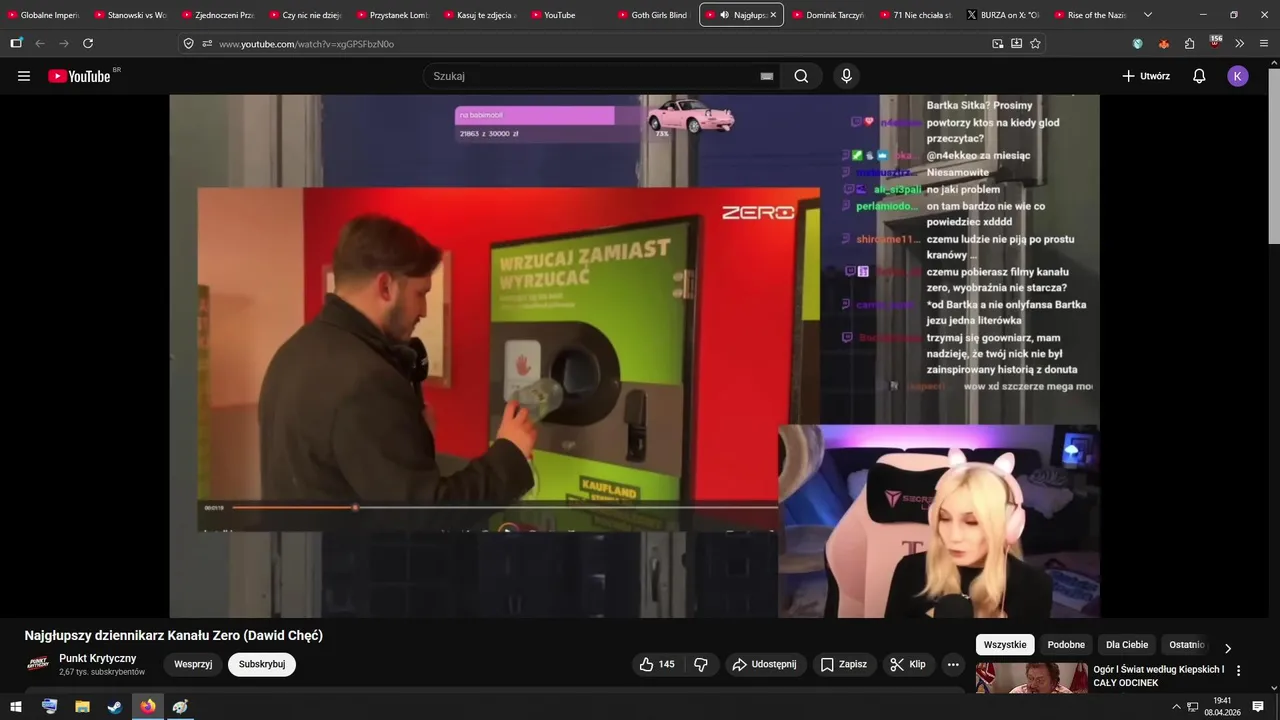Click the magnifying glass search button
The width and height of the screenshot is (1280, 720).
(x=801, y=76)
